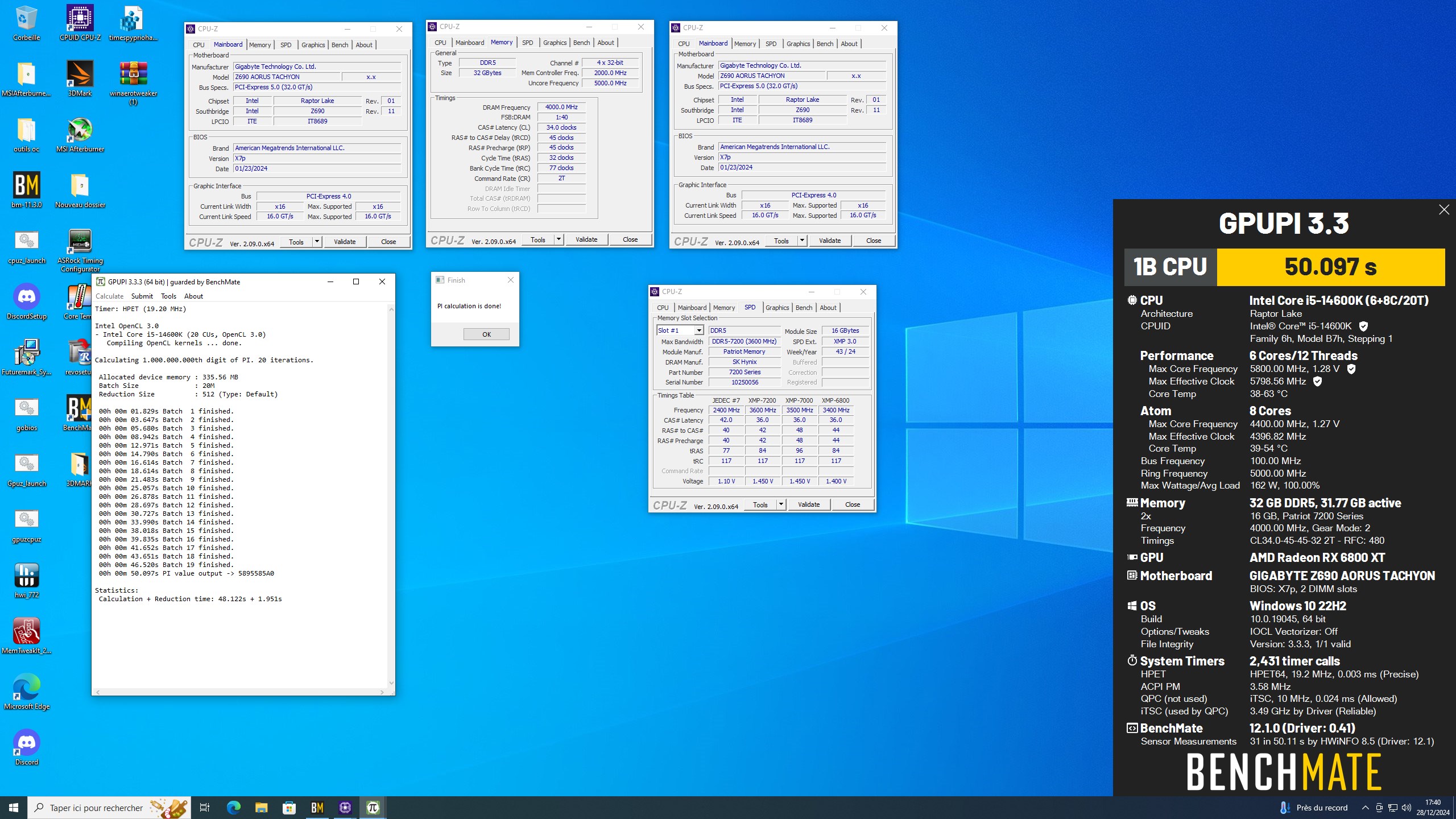Image resolution: width=1456 pixels, height=819 pixels.
Task: Open the hwi_772 HWiNFO icon
Action: (x=26, y=581)
